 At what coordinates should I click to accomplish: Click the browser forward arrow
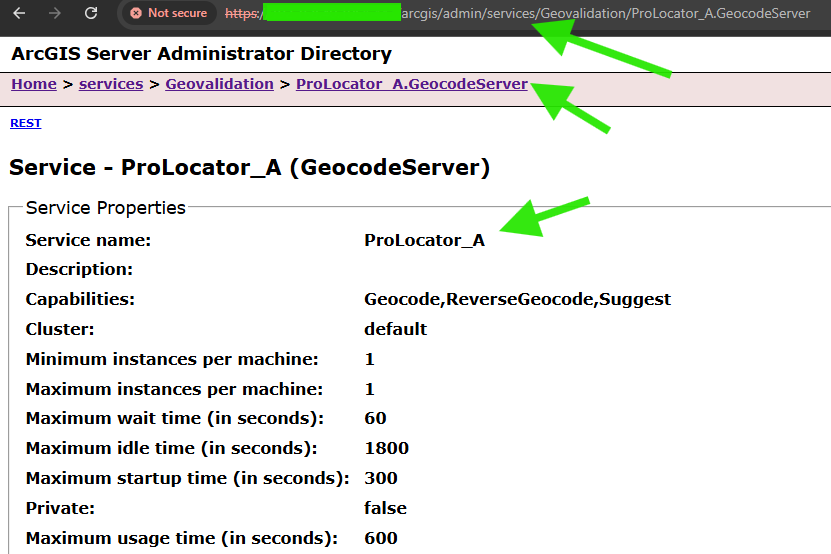(56, 14)
